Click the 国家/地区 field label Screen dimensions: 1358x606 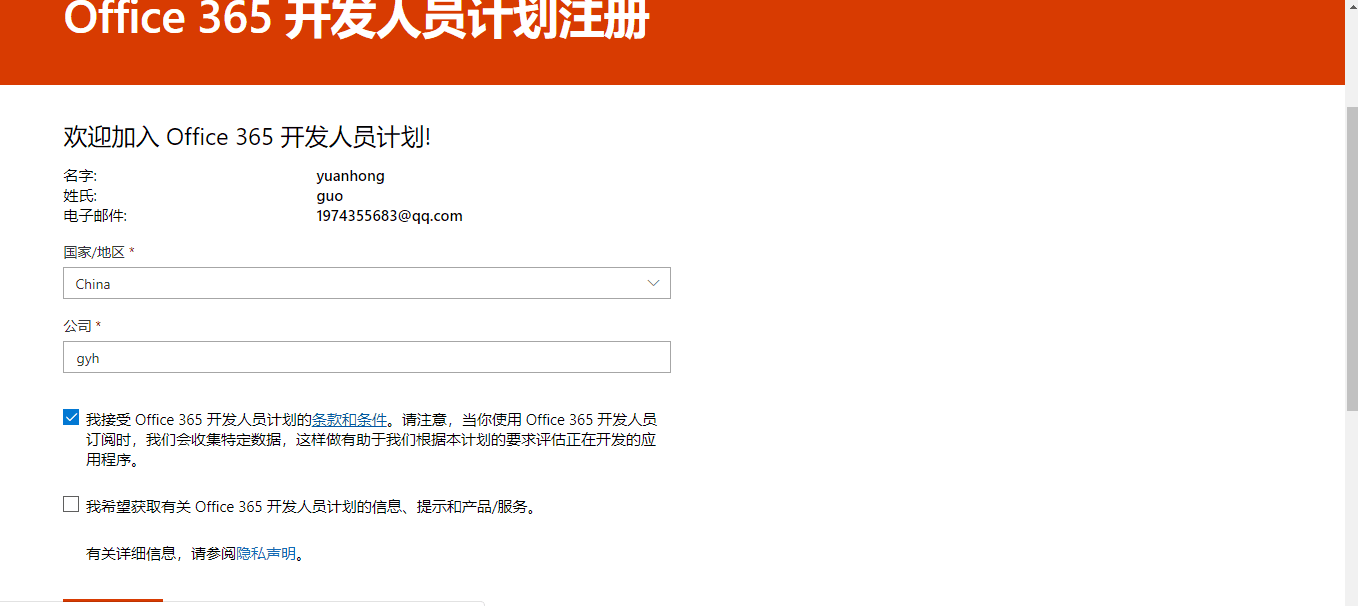pos(98,252)
